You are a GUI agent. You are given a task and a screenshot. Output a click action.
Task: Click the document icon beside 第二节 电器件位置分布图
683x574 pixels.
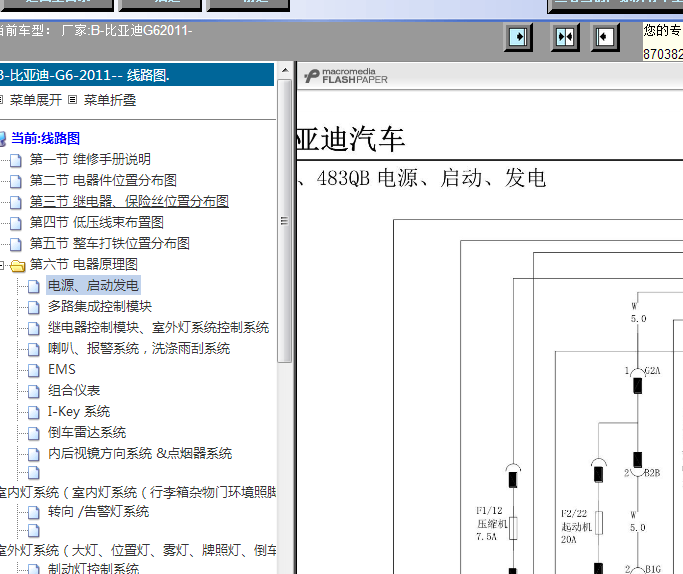[x=16, y=181]
